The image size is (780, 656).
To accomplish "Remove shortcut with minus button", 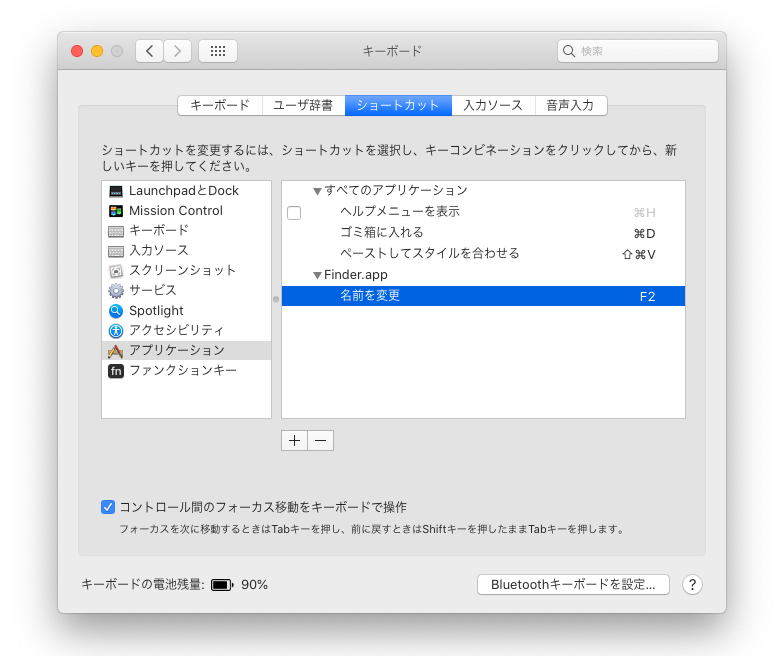I will [x=321, y=441].
